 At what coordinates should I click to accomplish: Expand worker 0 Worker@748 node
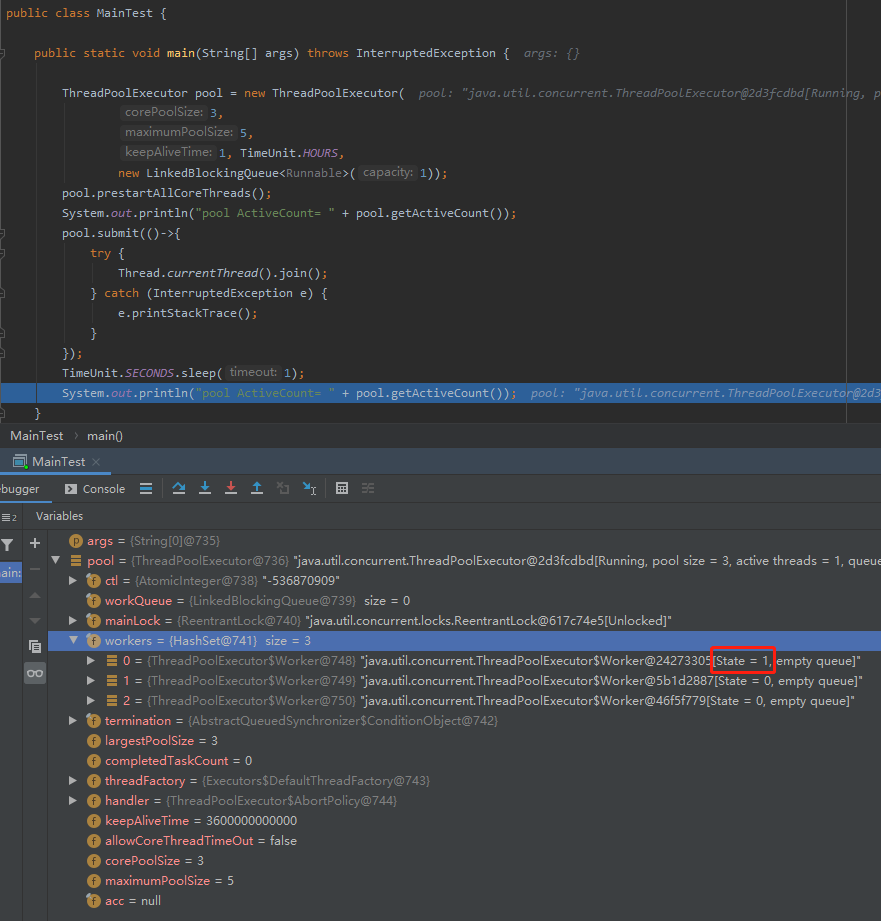(x=90, y=660)
